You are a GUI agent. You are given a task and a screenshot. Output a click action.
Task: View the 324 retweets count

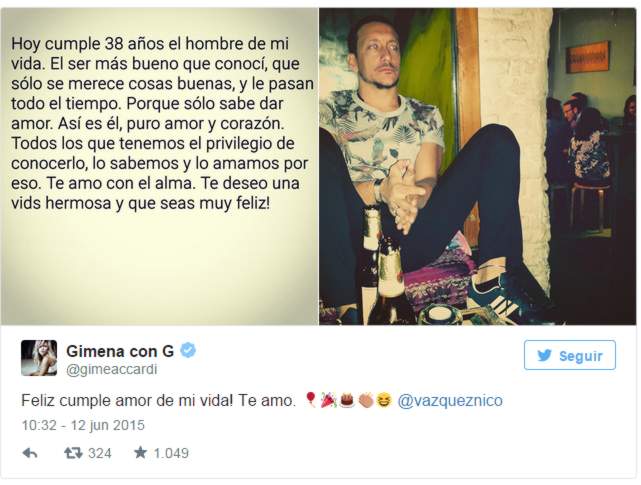coord(100,453)
